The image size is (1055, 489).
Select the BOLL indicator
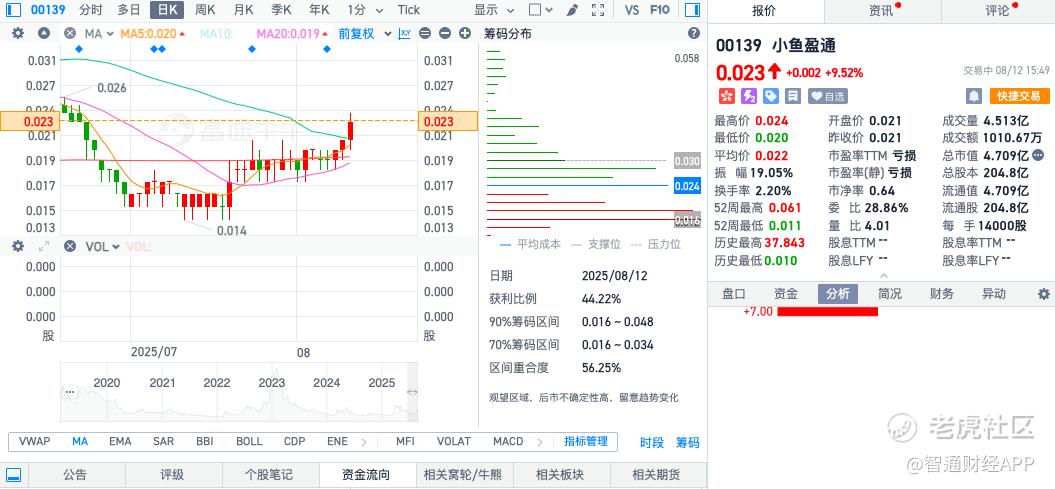pyautogui.click(x=249, y=441)
